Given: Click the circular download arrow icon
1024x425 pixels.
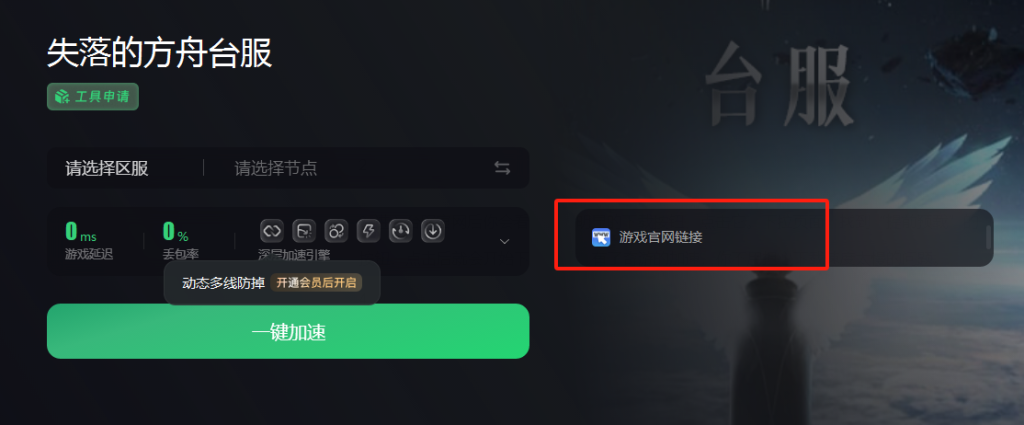Looking at the screenshot, I should 433,230.
